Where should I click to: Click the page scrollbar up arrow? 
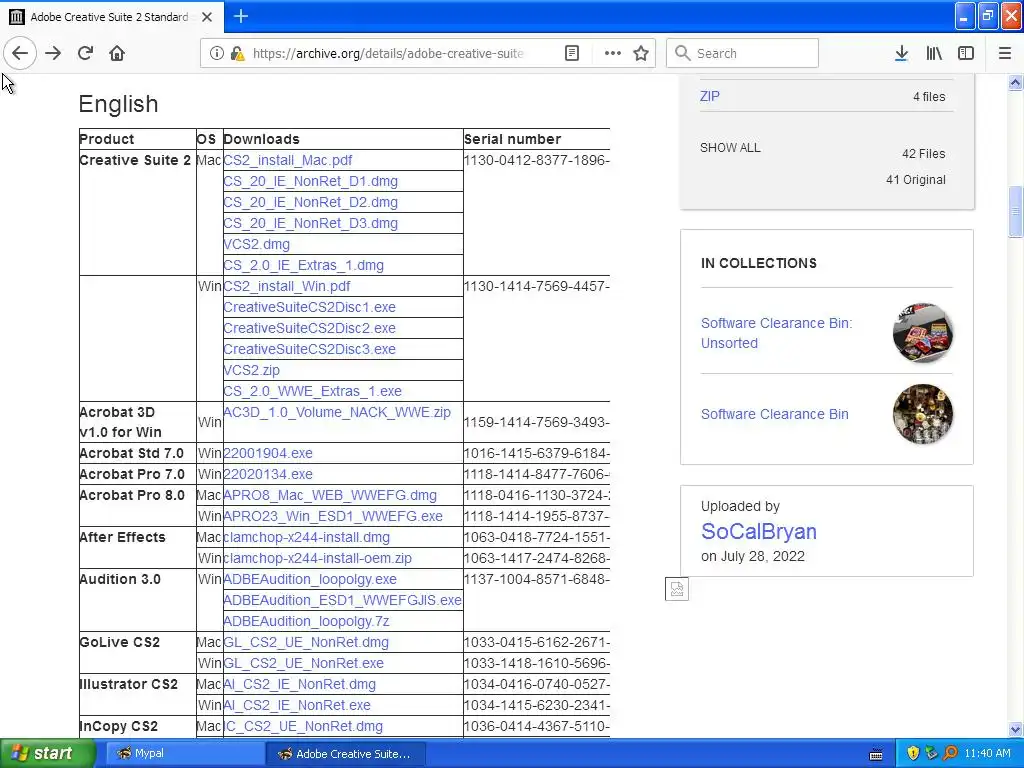coord(1015,82)
